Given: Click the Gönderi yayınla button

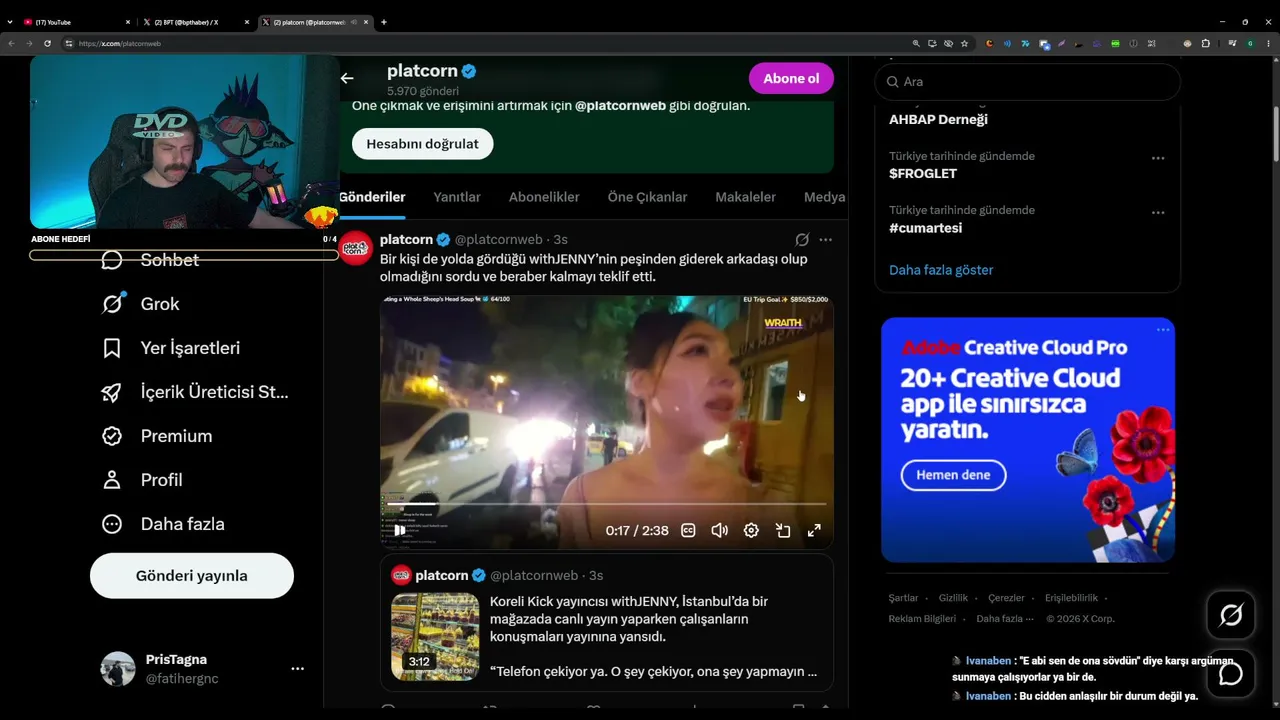Looking at the screenshot, I should point(192,575).
